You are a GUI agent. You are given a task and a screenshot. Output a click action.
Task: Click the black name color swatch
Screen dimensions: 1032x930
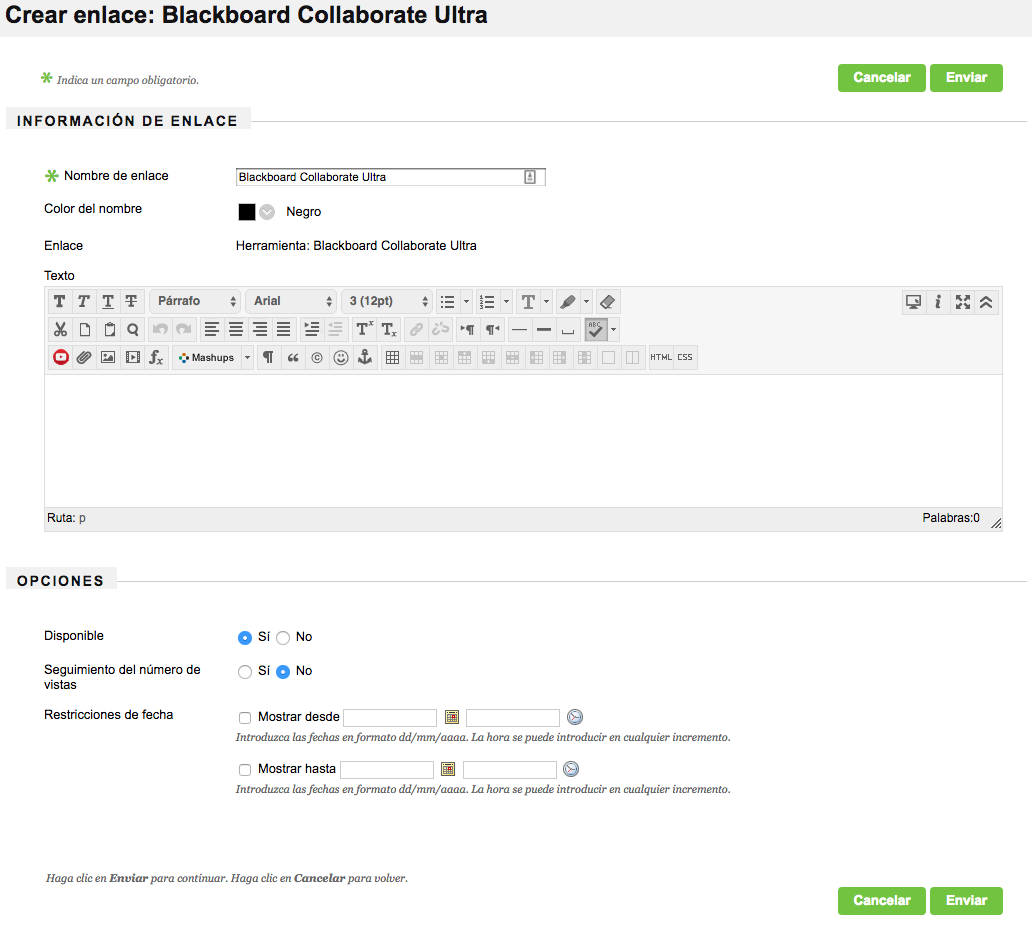[247, 212]
